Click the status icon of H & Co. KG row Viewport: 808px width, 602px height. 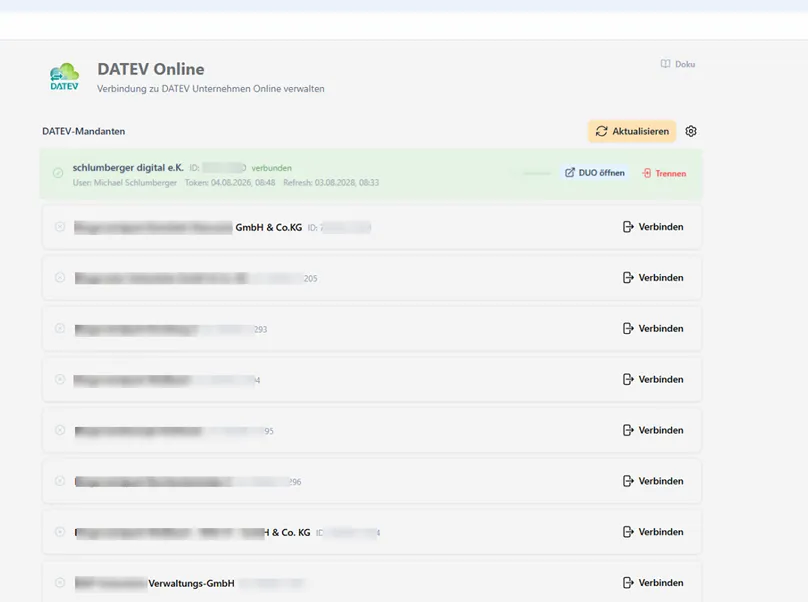point(60,532)
